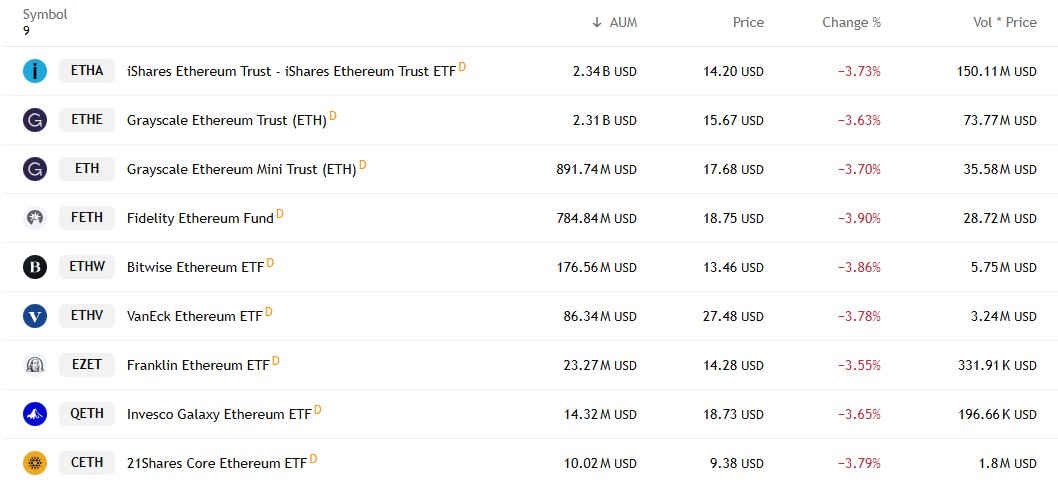Sort by the AUM column header
The width and height of the screenshot is (1058, 492).
point(614,22)
